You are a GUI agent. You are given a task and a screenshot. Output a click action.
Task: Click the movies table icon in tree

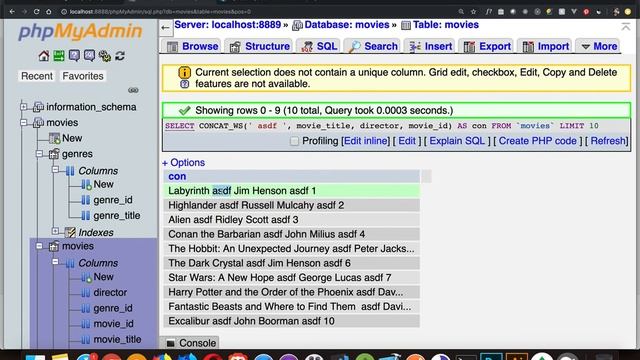coord(54,246)
